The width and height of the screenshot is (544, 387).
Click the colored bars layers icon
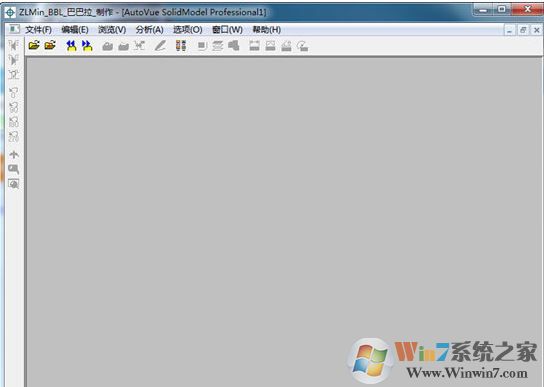pyautogui.click(x=181, y=45)
